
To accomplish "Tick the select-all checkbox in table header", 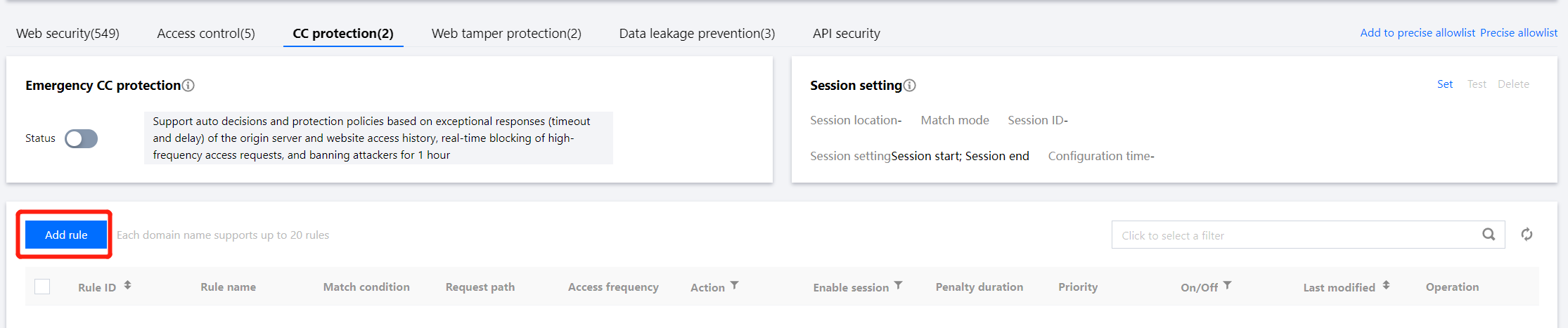I will pyautogui.click(x=42, y=287).
